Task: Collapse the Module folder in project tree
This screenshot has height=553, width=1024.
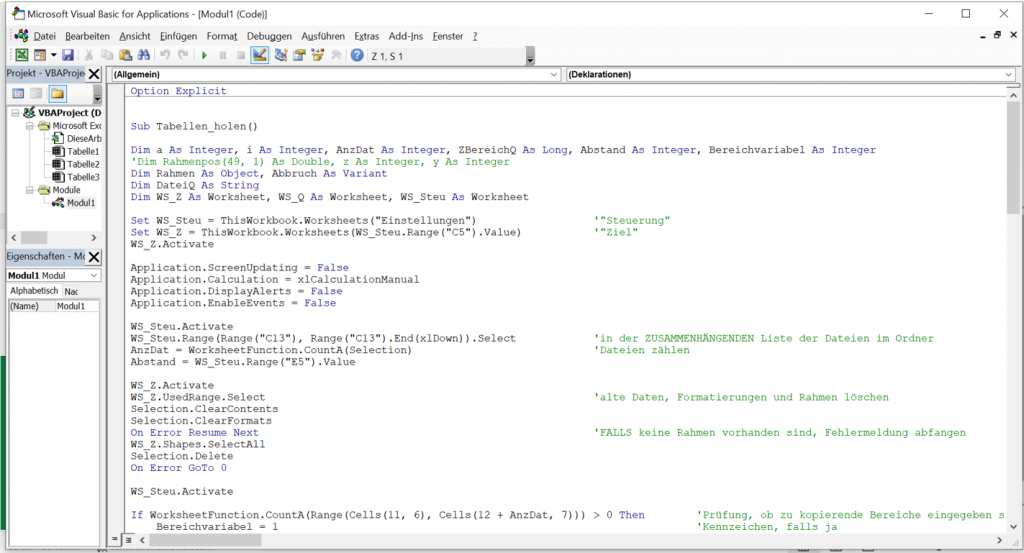Action: click(30, 190)
